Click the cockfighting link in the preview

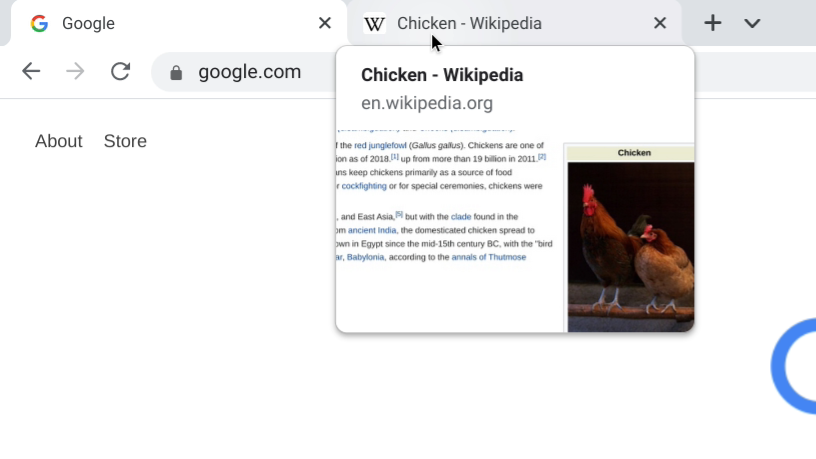point(368,186)
